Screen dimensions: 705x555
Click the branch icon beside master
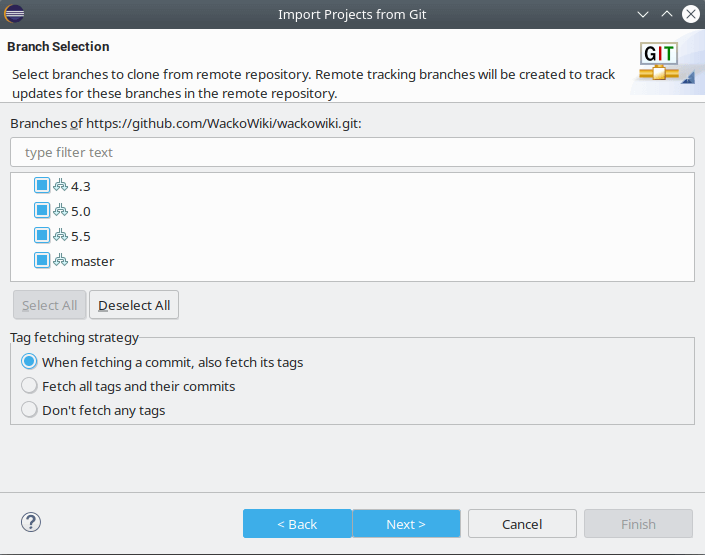click(x=60, y=260)
